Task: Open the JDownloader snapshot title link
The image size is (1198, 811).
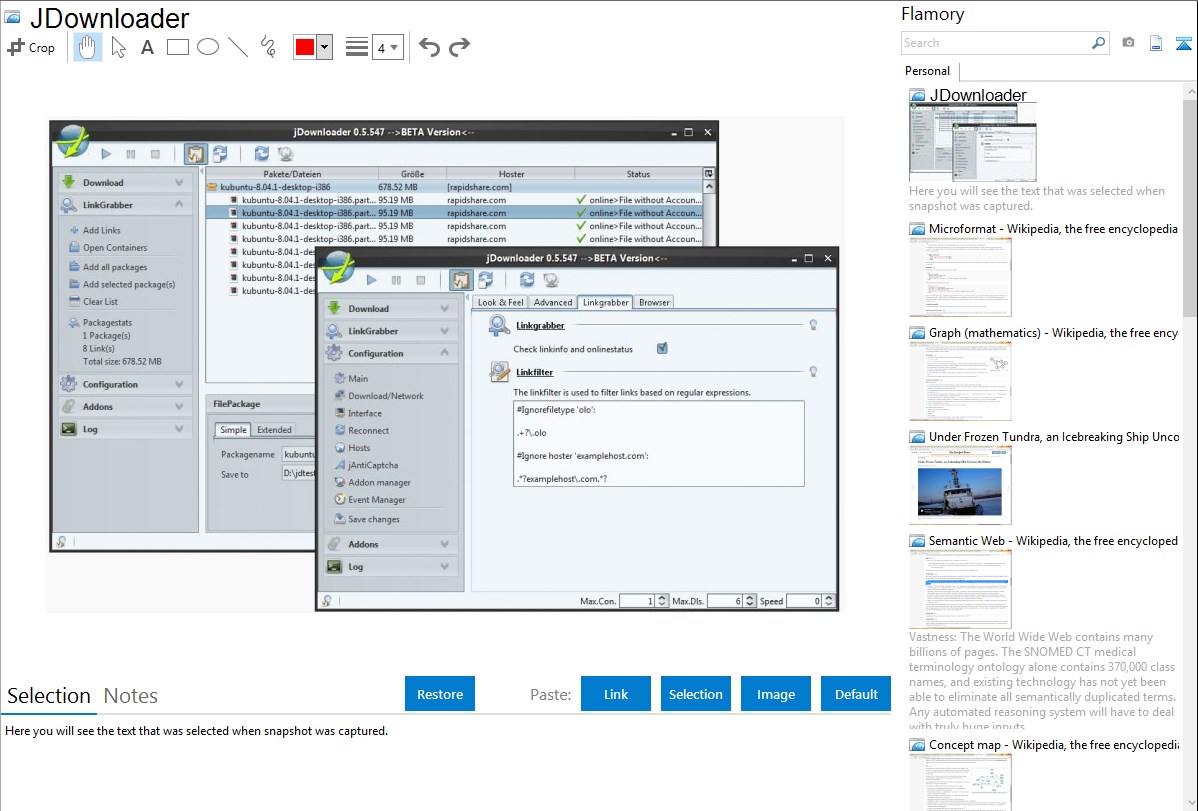Action: (978, 96)
